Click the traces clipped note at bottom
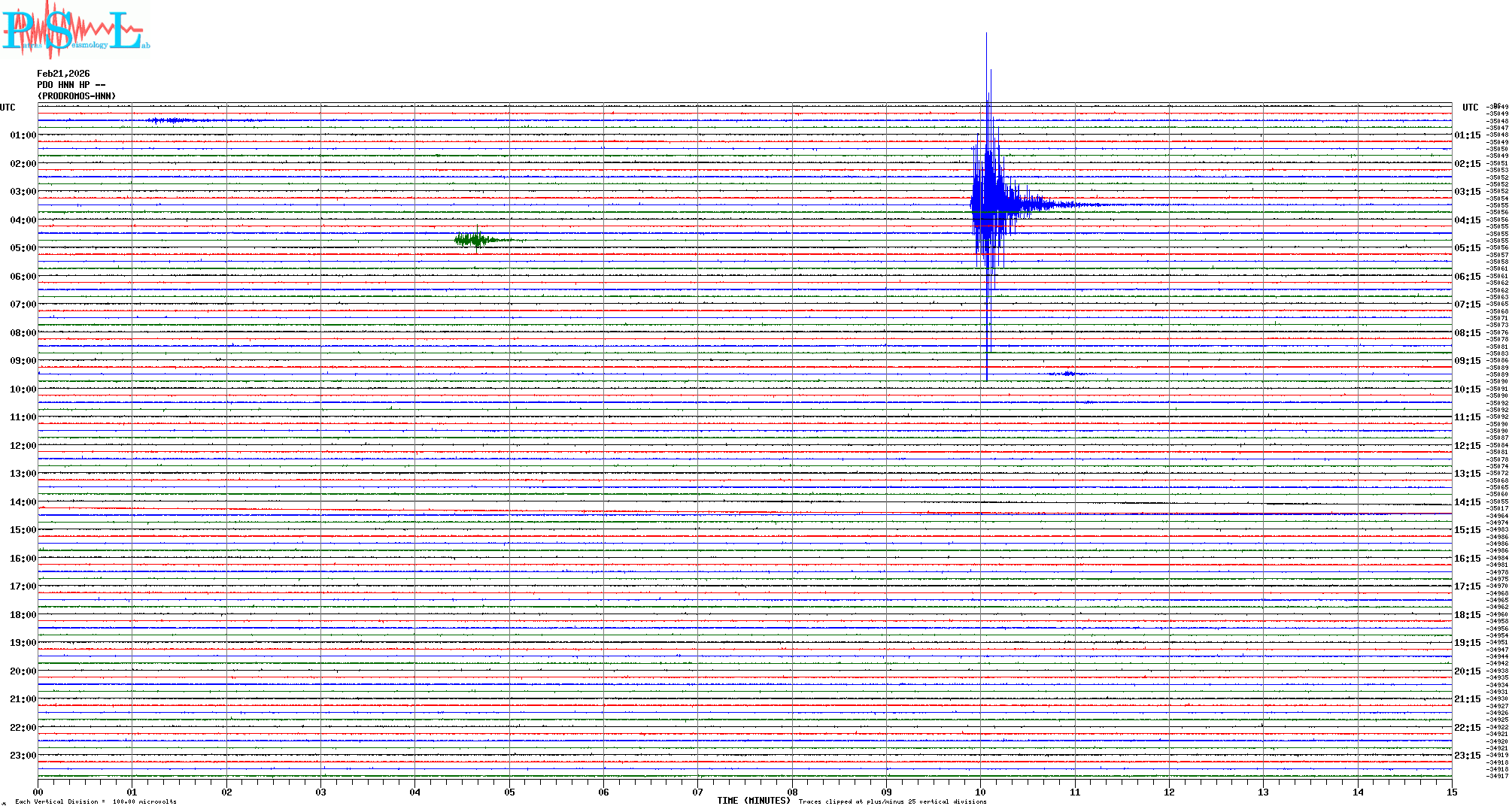Image resolution: width=1512 pixels, height=812 pixels. click(892, 801)
